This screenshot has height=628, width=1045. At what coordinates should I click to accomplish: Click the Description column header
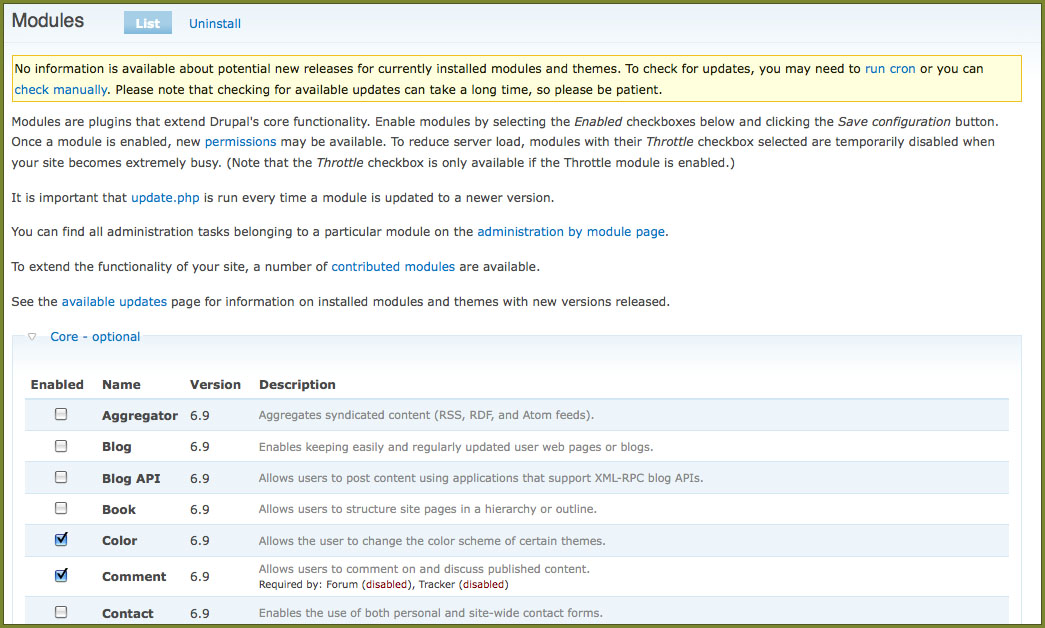pyautogui.click(x=297, y=384)
